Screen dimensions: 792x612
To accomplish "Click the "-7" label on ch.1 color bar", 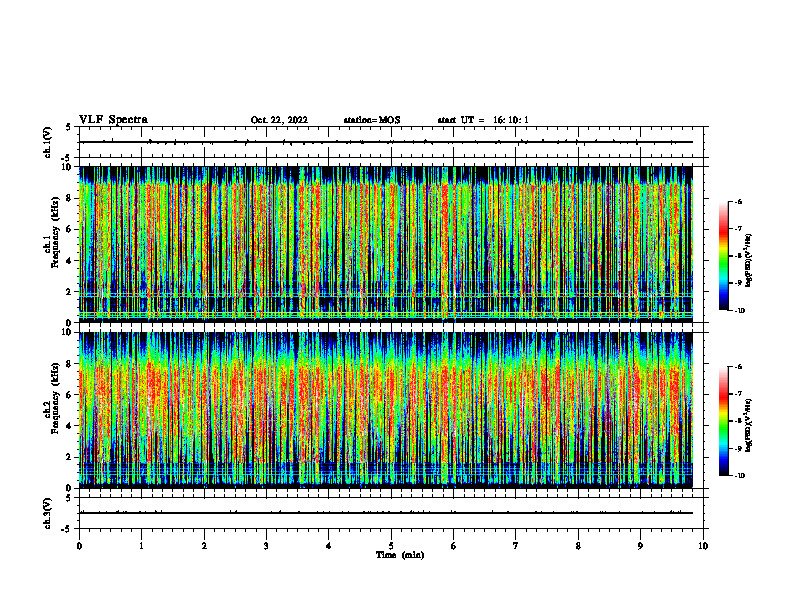I will coord(738,229).
